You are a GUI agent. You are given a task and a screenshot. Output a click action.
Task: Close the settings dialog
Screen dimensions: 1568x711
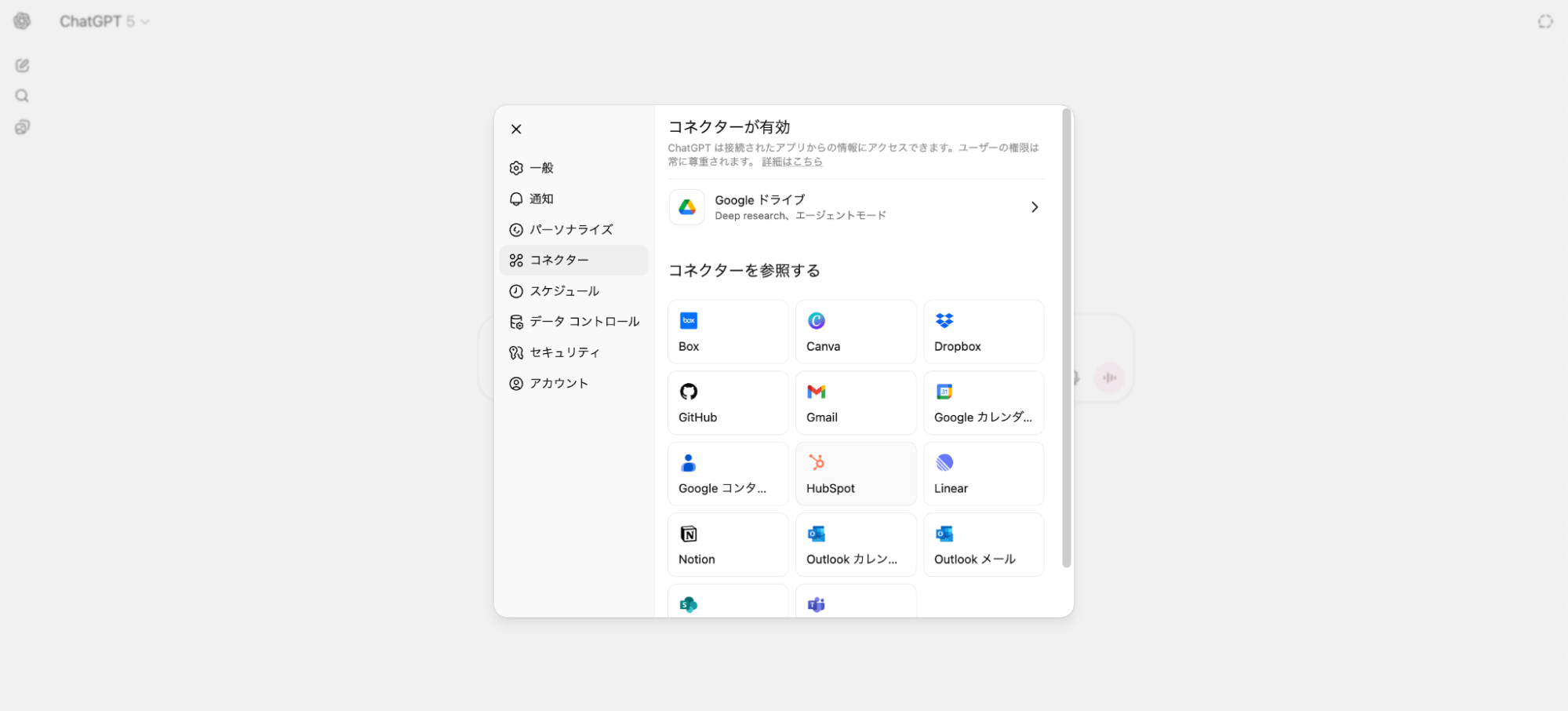pyautogui.click(x=516, y=129)
